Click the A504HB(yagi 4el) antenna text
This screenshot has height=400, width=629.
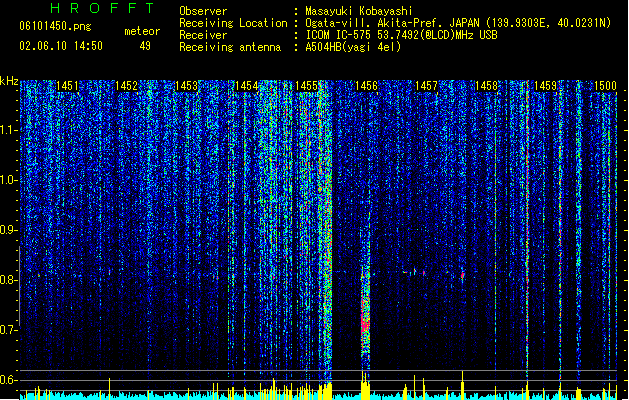[353, 47]
